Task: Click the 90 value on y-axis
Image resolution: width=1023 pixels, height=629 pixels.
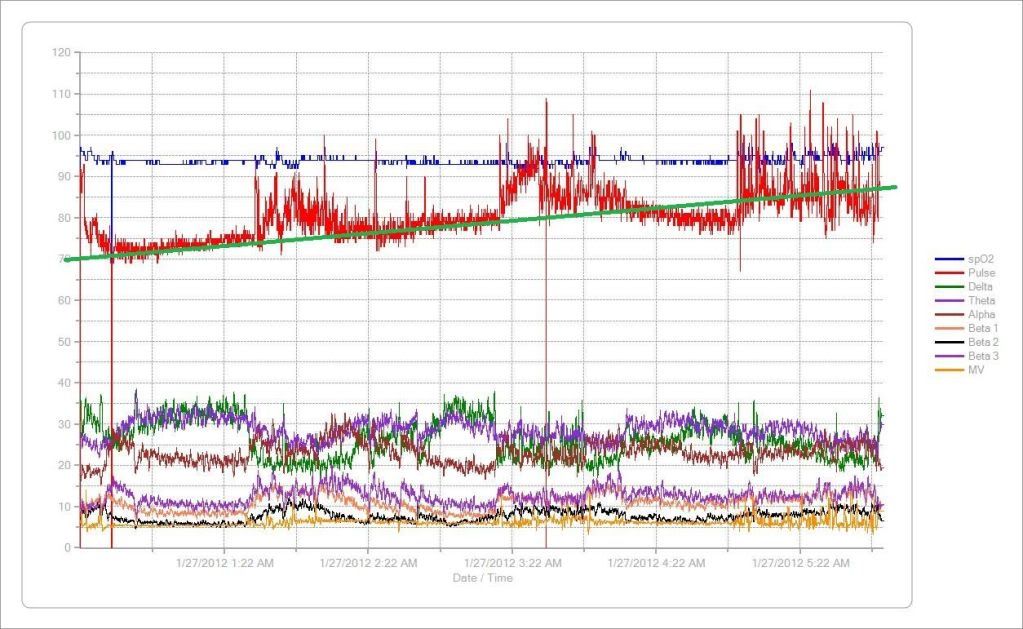Action: click(64, 176)
